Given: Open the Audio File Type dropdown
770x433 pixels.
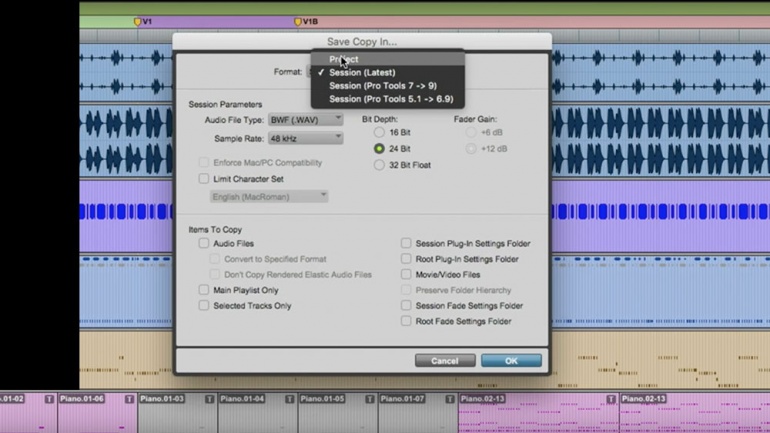Looking at the screenshot, I should click(x=305, y=120).
